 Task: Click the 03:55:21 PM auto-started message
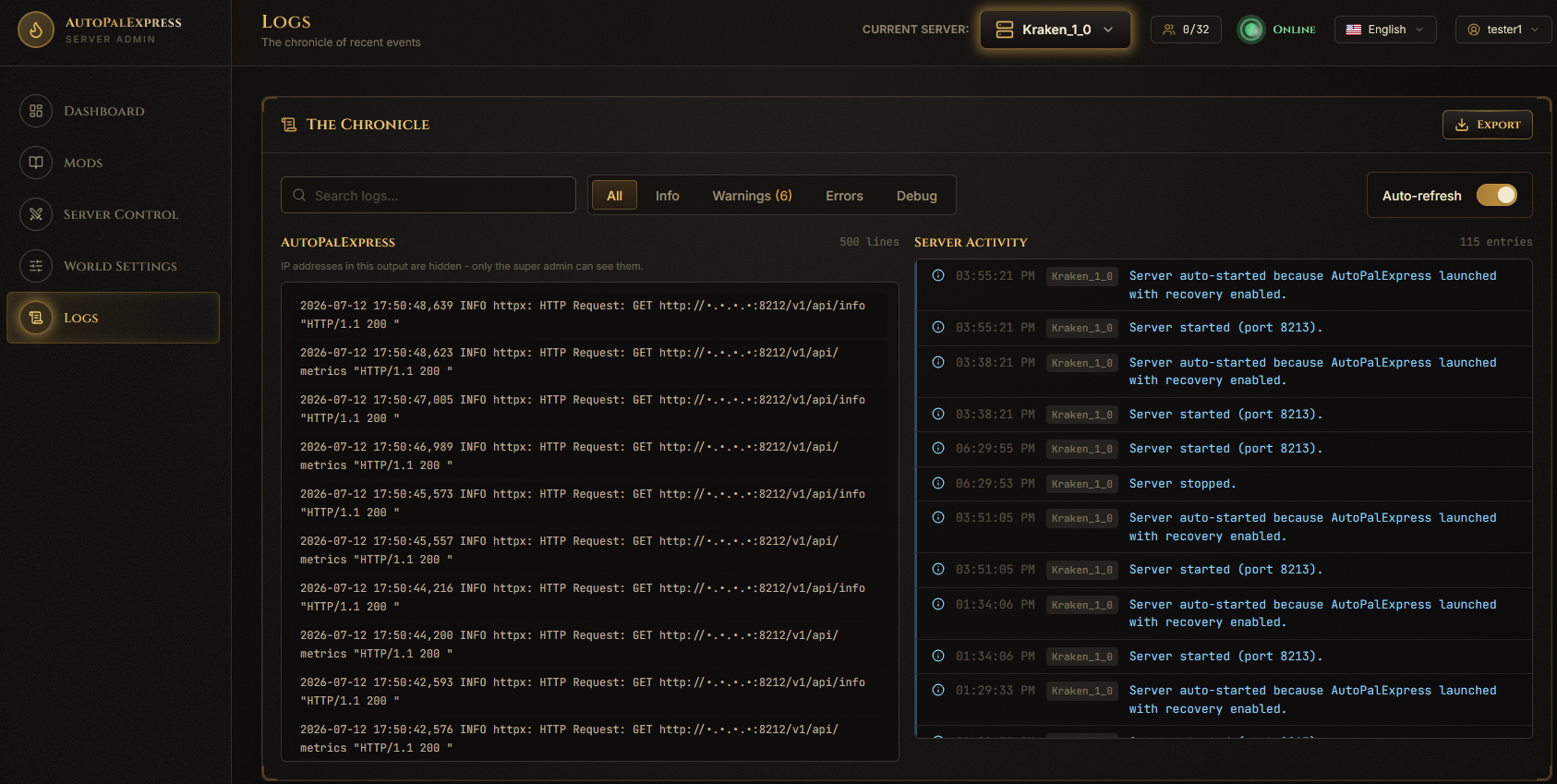(x=1312, y=285)
